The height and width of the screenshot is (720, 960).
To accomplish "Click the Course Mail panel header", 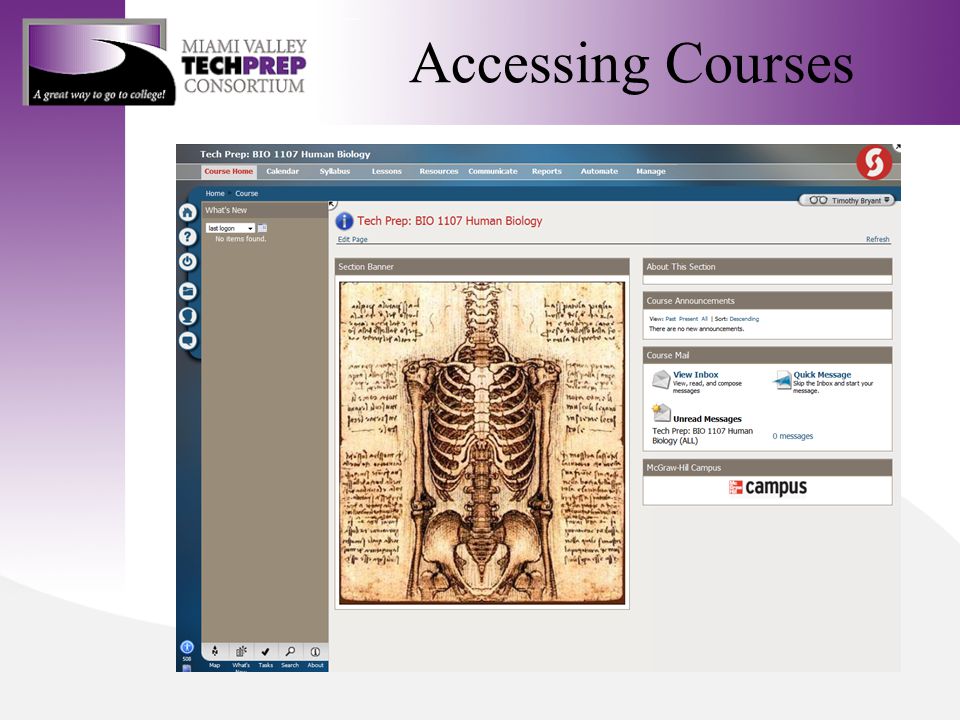I will point(767,355).
